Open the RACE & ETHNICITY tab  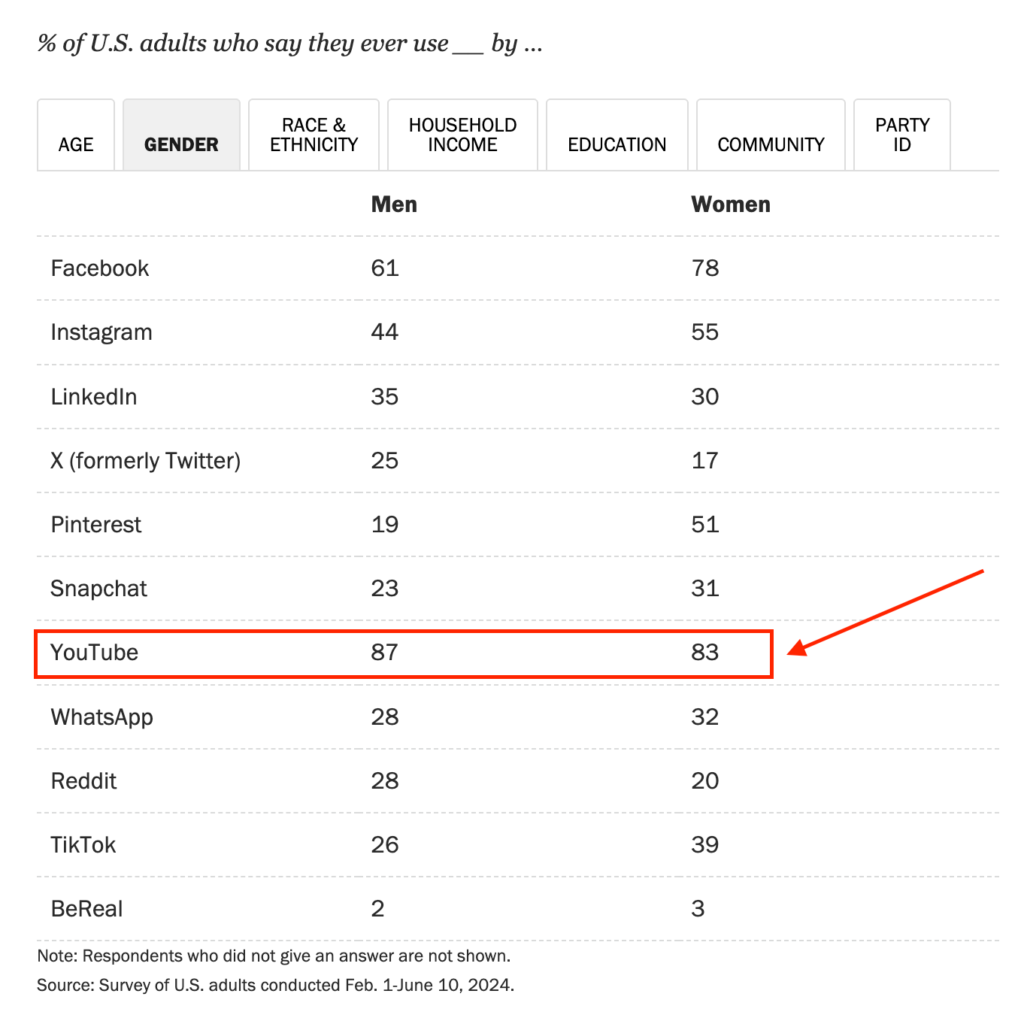(313, 135)
